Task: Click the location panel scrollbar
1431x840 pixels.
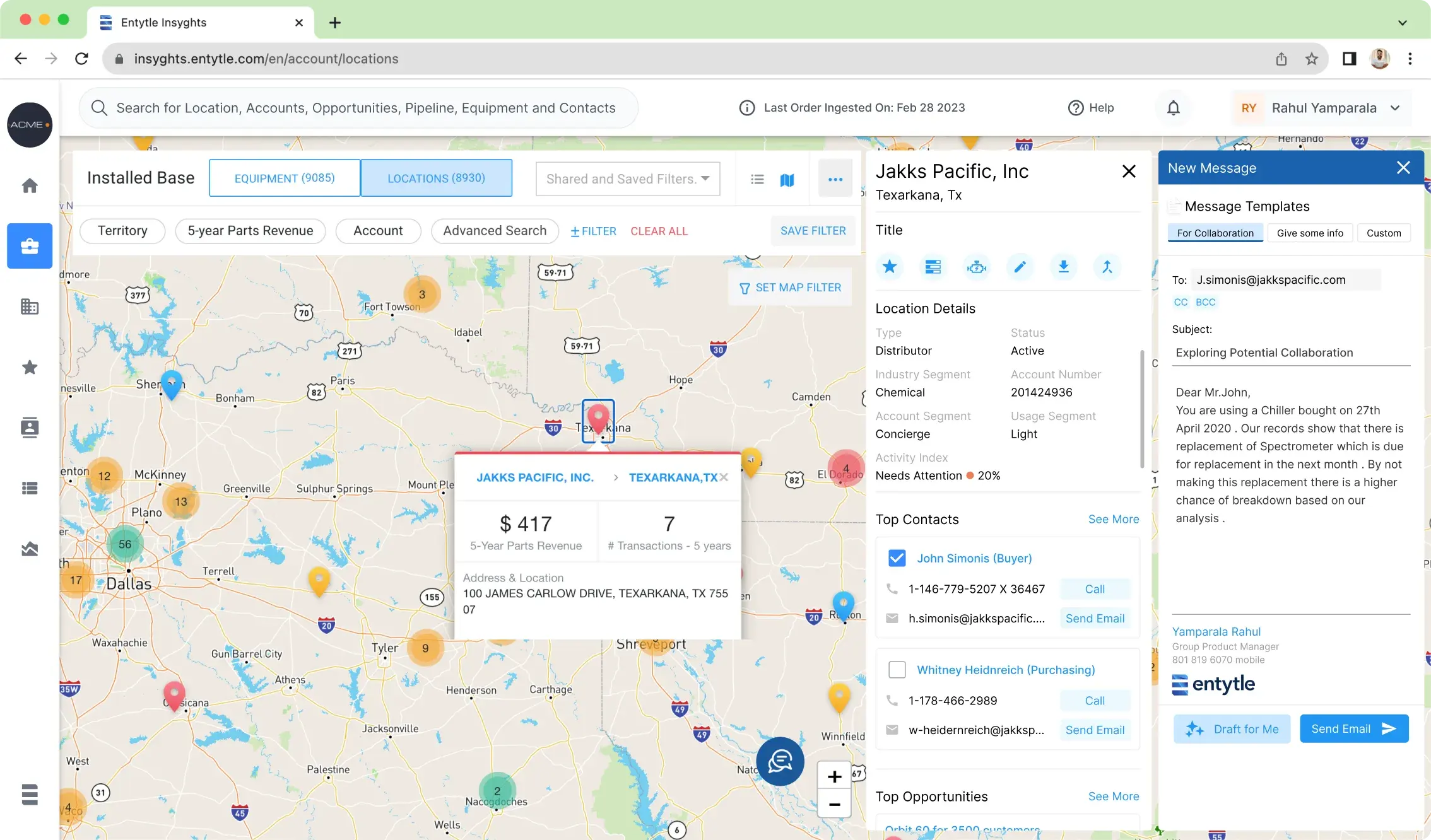Action: click(x=1142, y=409)
